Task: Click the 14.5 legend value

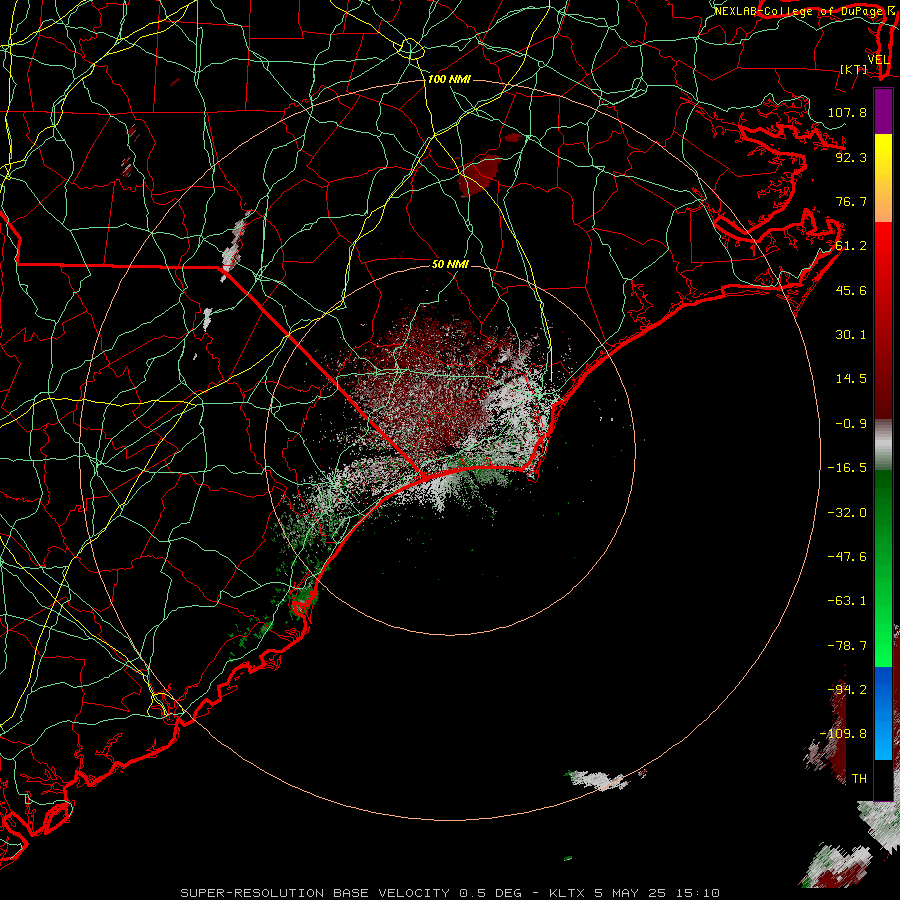Action: (851, 379)
